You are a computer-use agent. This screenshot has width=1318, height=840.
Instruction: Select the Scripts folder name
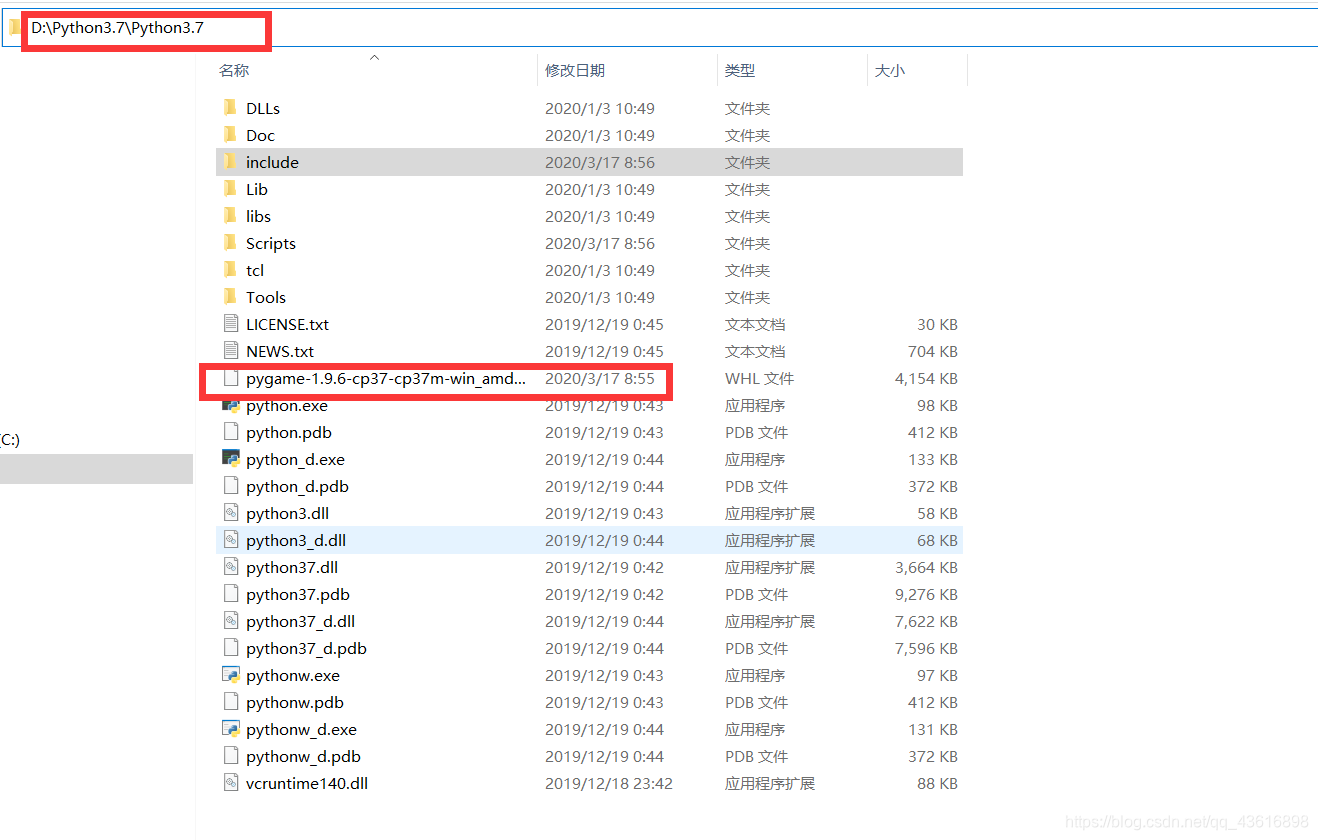(x=271, y=243)
